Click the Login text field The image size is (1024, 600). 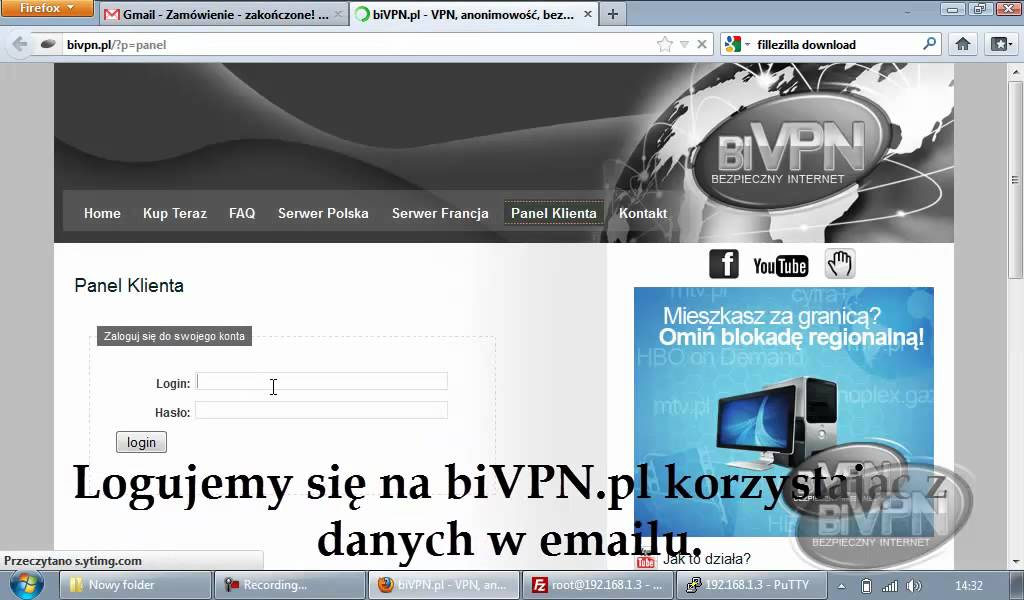(x=322, y=381)
